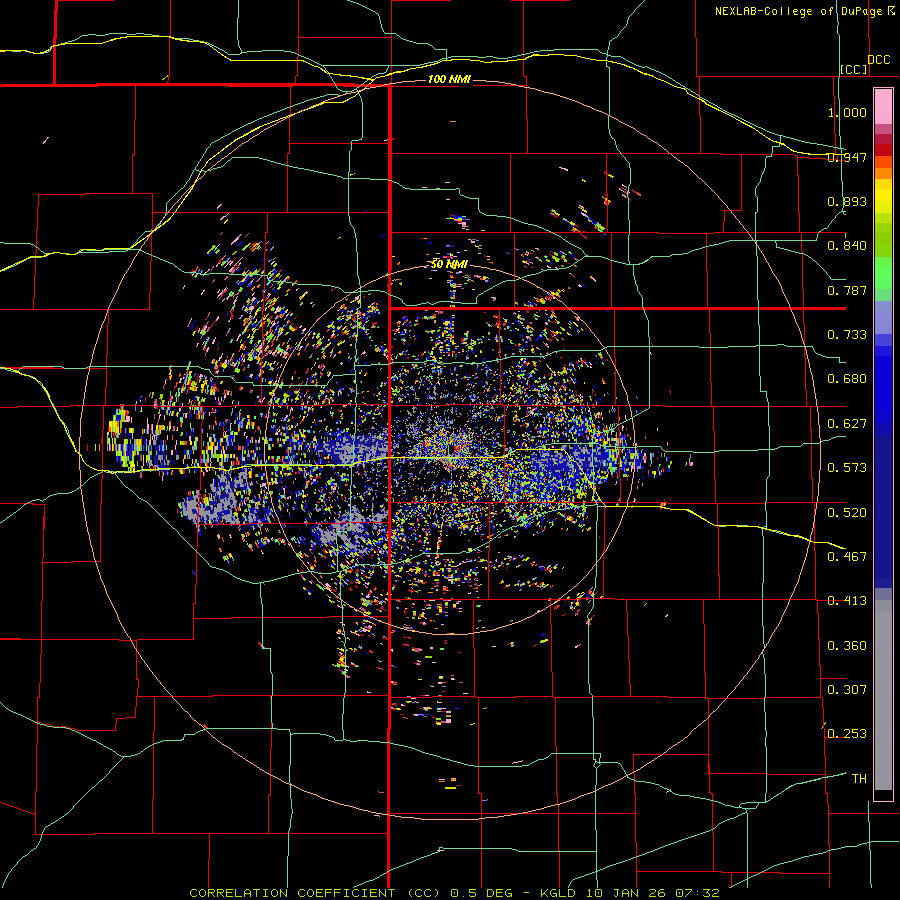Click the 100 NMI range ring label
This screenshot has height=900, width=900.
click(x=449, y=79)
